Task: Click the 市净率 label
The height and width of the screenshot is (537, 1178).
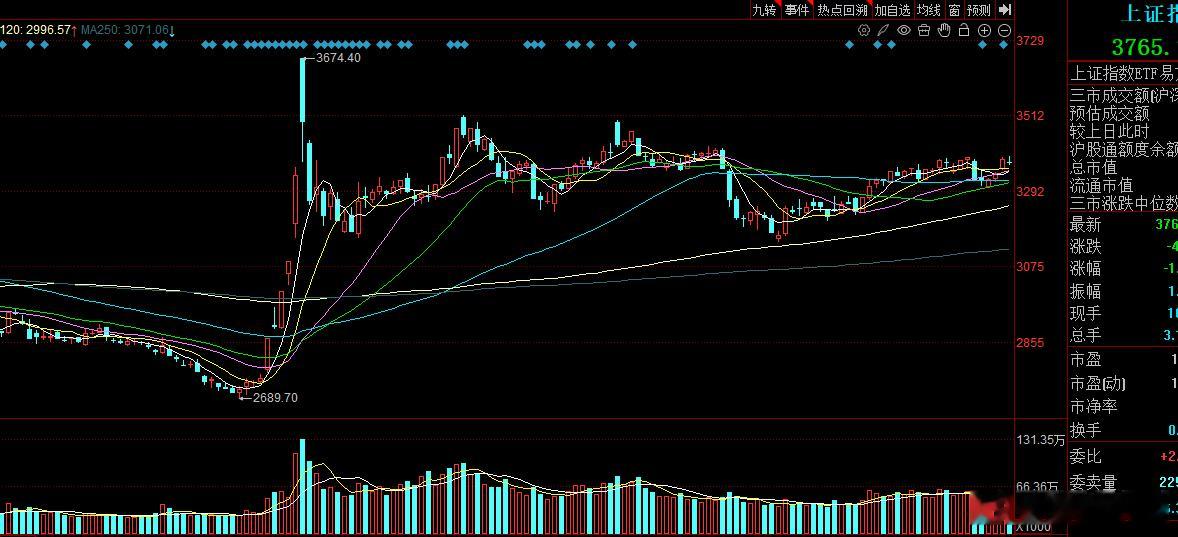Action: [x=1093, y=406]
